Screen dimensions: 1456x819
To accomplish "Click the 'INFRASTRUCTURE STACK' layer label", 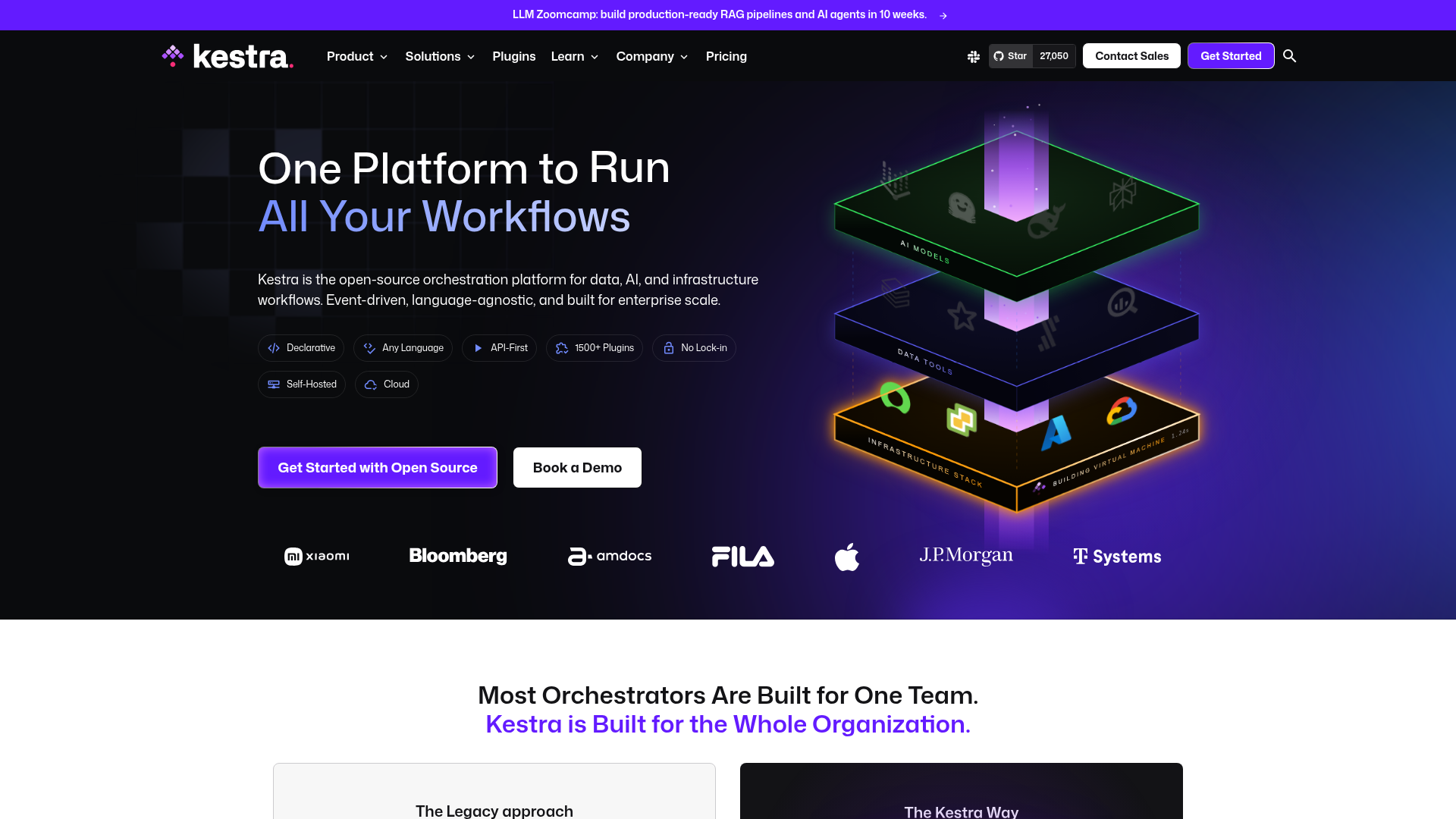I will [x=925, y=463].
